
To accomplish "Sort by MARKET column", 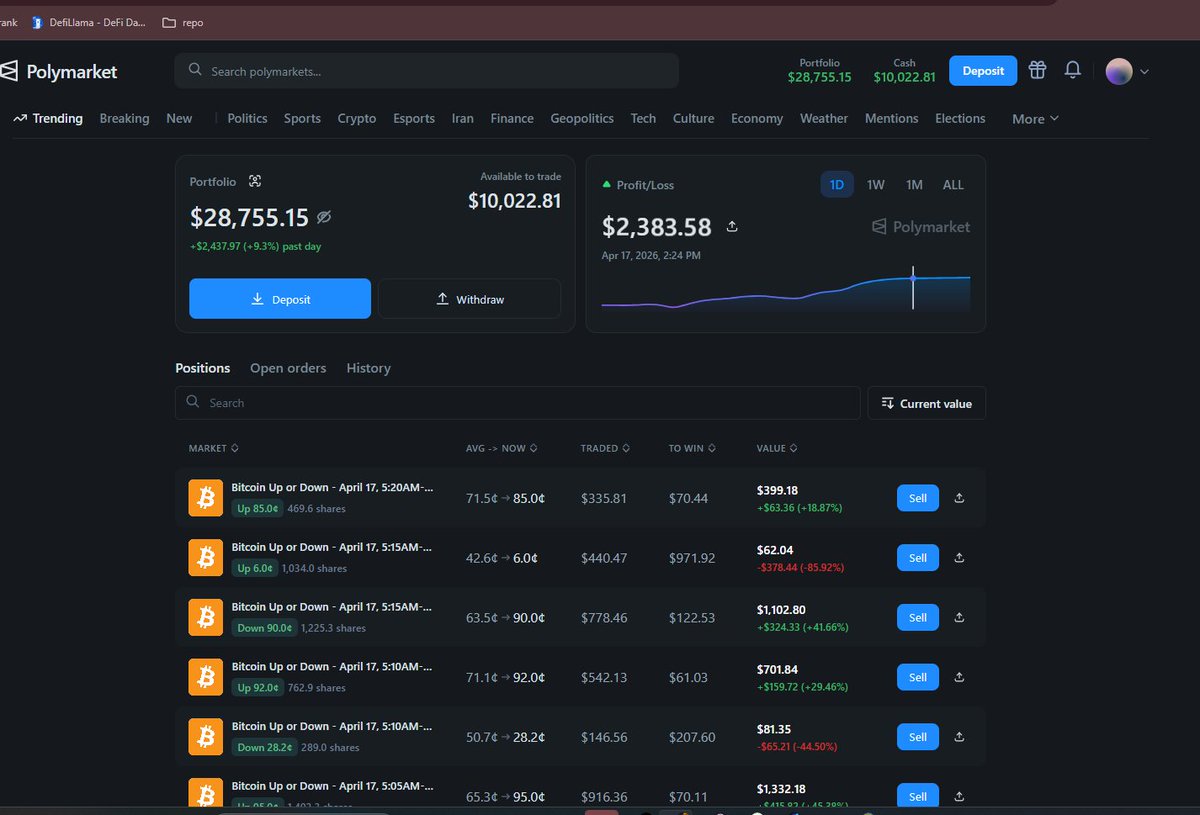I will [x=213, y=448].
